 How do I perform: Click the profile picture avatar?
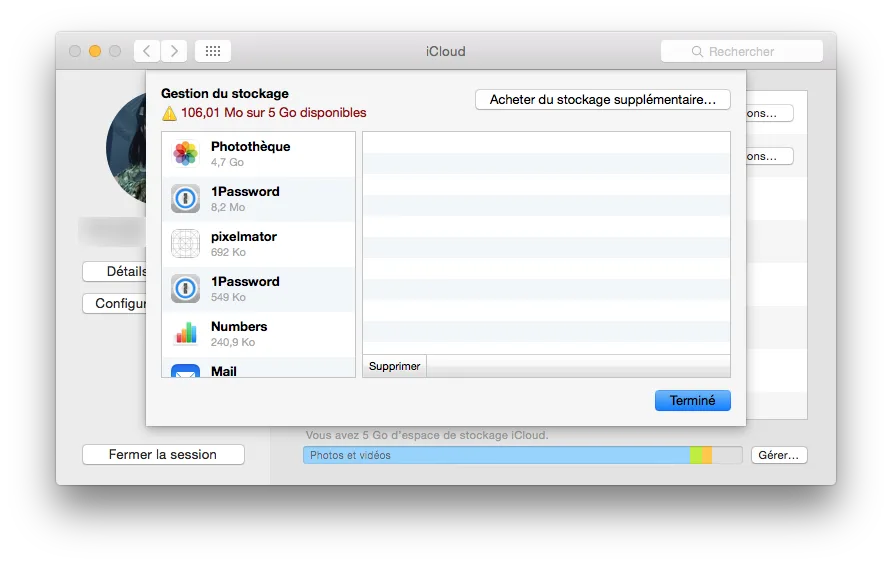click(x=126, y=149)
